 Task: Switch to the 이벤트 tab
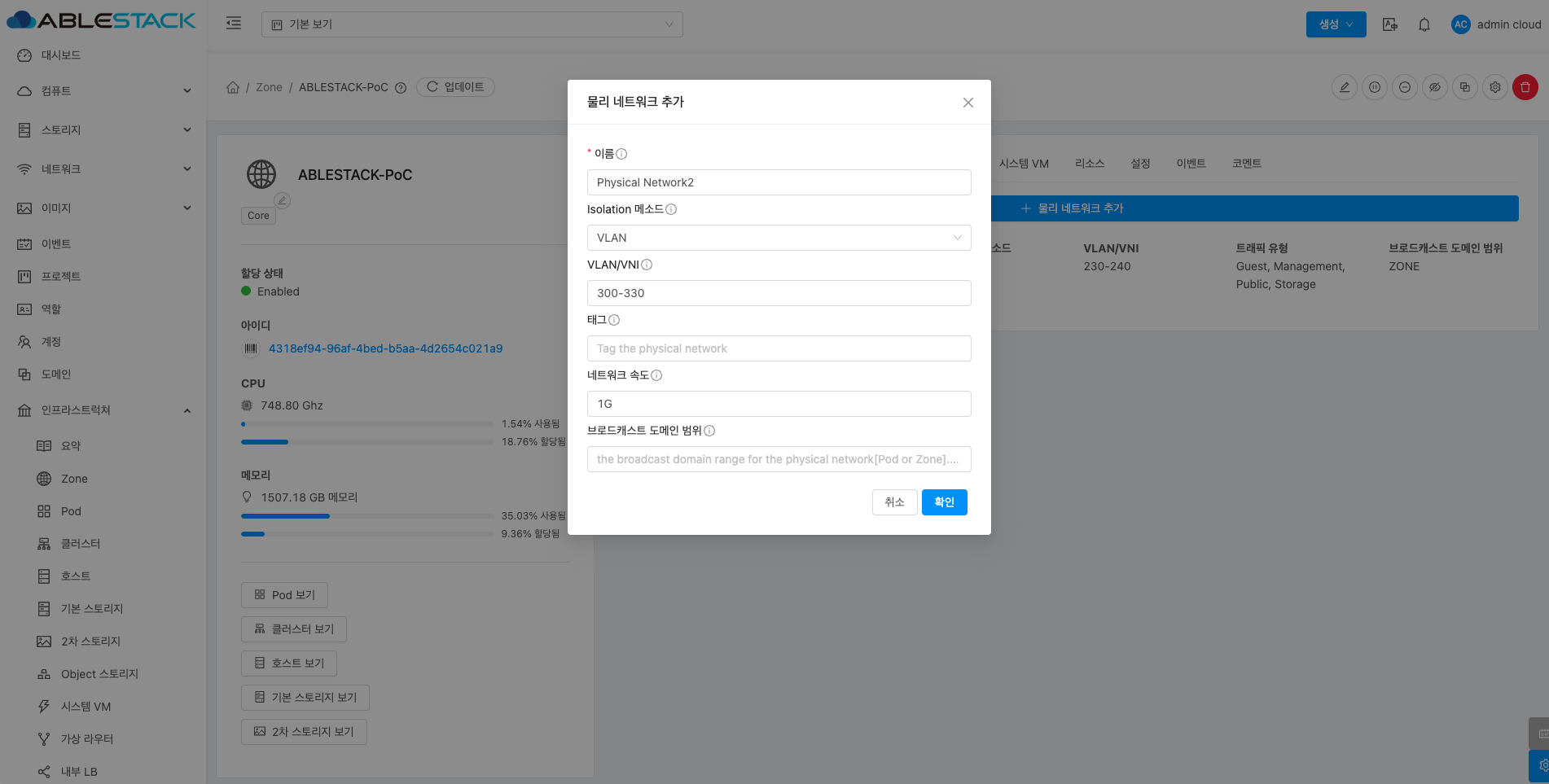1190,164
